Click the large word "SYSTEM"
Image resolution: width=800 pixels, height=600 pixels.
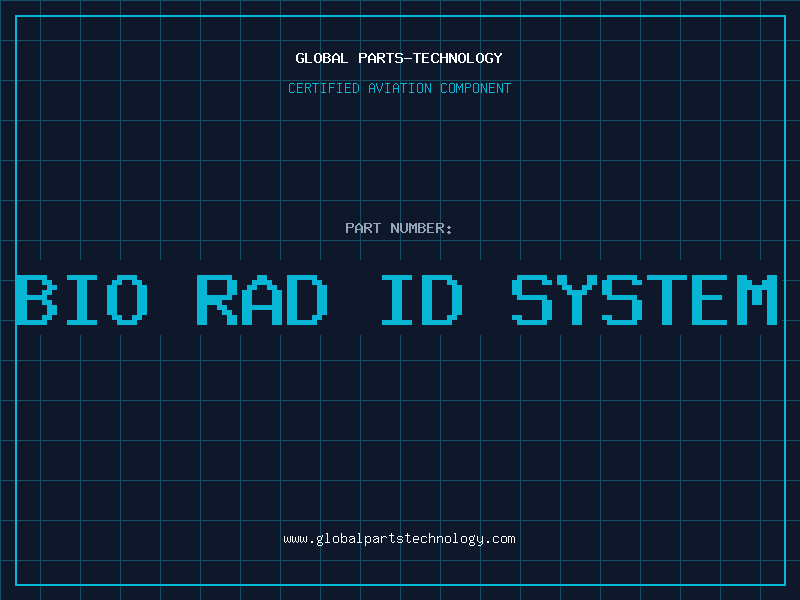point(644,299)
